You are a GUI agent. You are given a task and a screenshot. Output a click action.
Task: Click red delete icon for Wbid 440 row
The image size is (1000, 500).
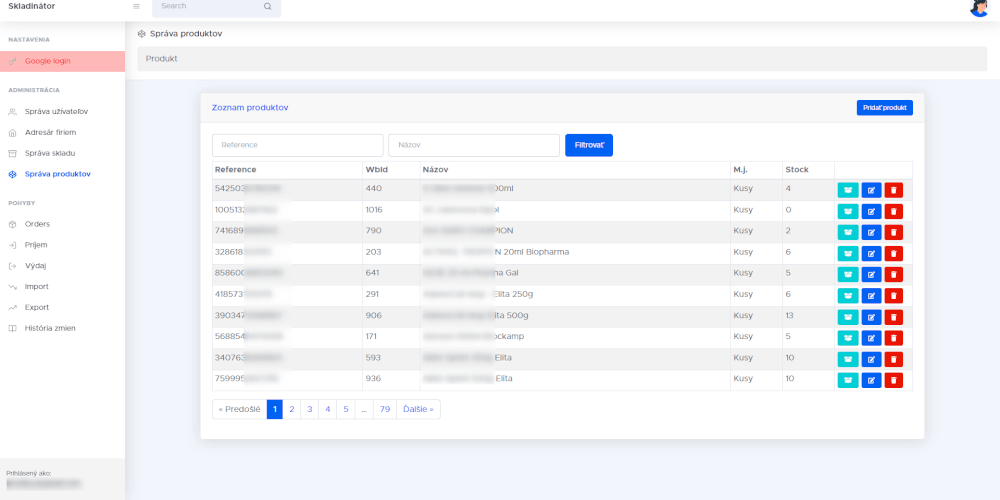[x=893, y=190]
